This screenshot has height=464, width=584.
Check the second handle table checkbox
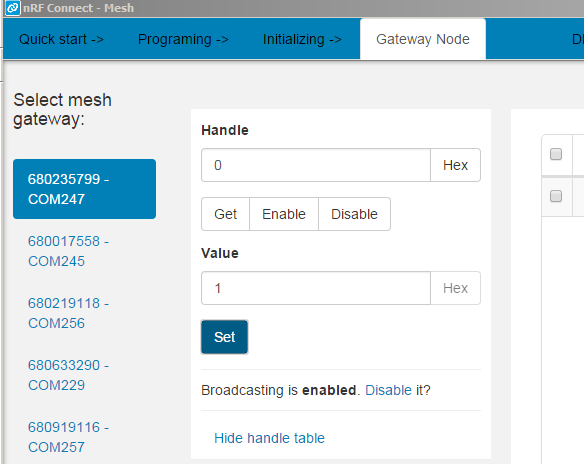click(556, 196)
